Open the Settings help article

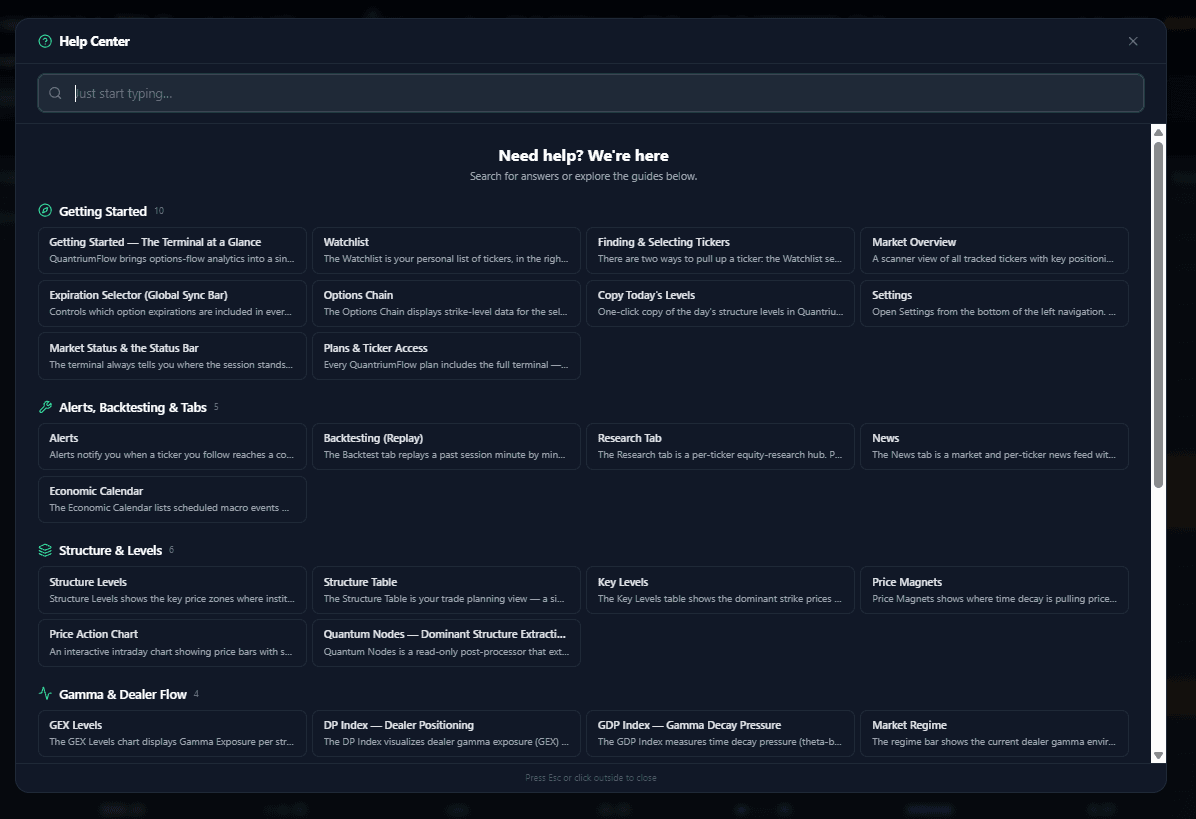coord(995,304)
